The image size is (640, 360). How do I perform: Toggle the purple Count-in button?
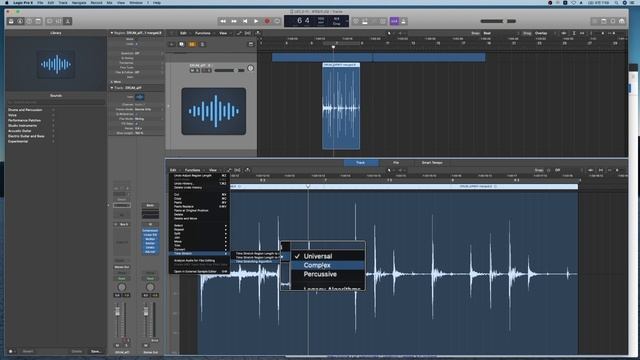click(394, 21)
